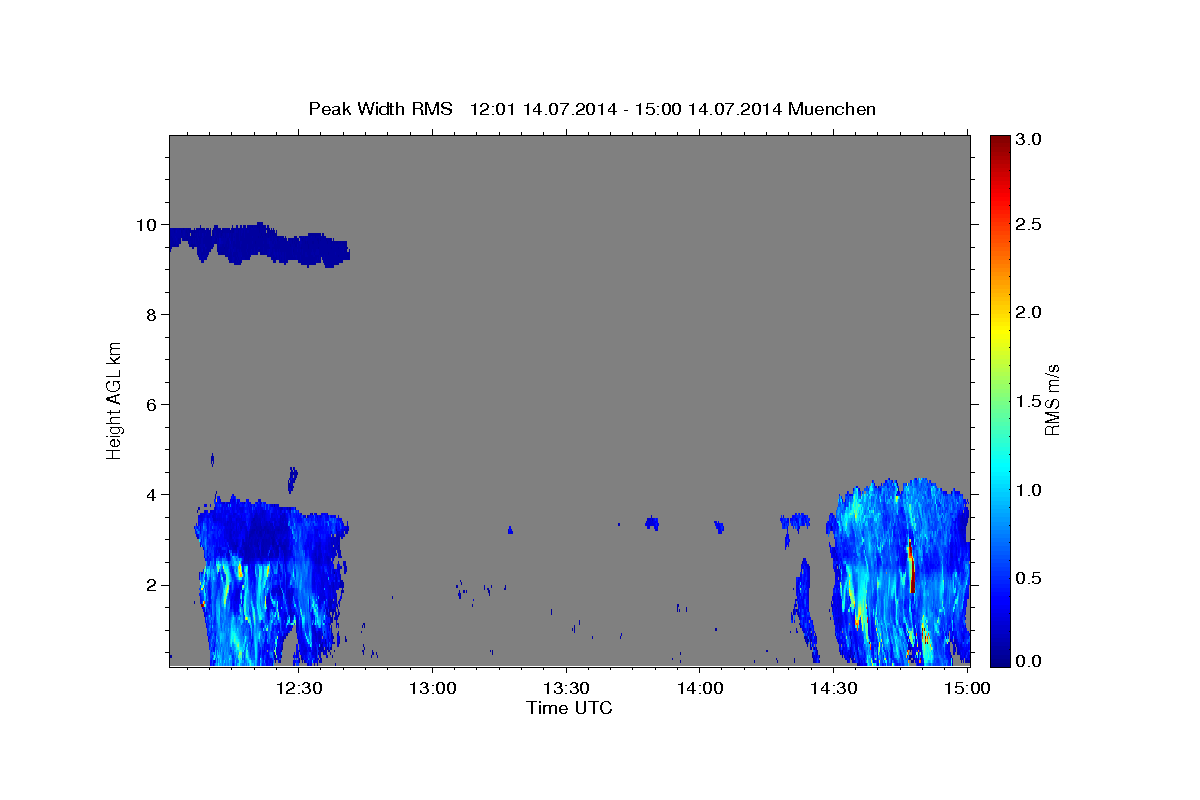Click the 'RMS m/s' colorbar label

tap(1052, 400)
